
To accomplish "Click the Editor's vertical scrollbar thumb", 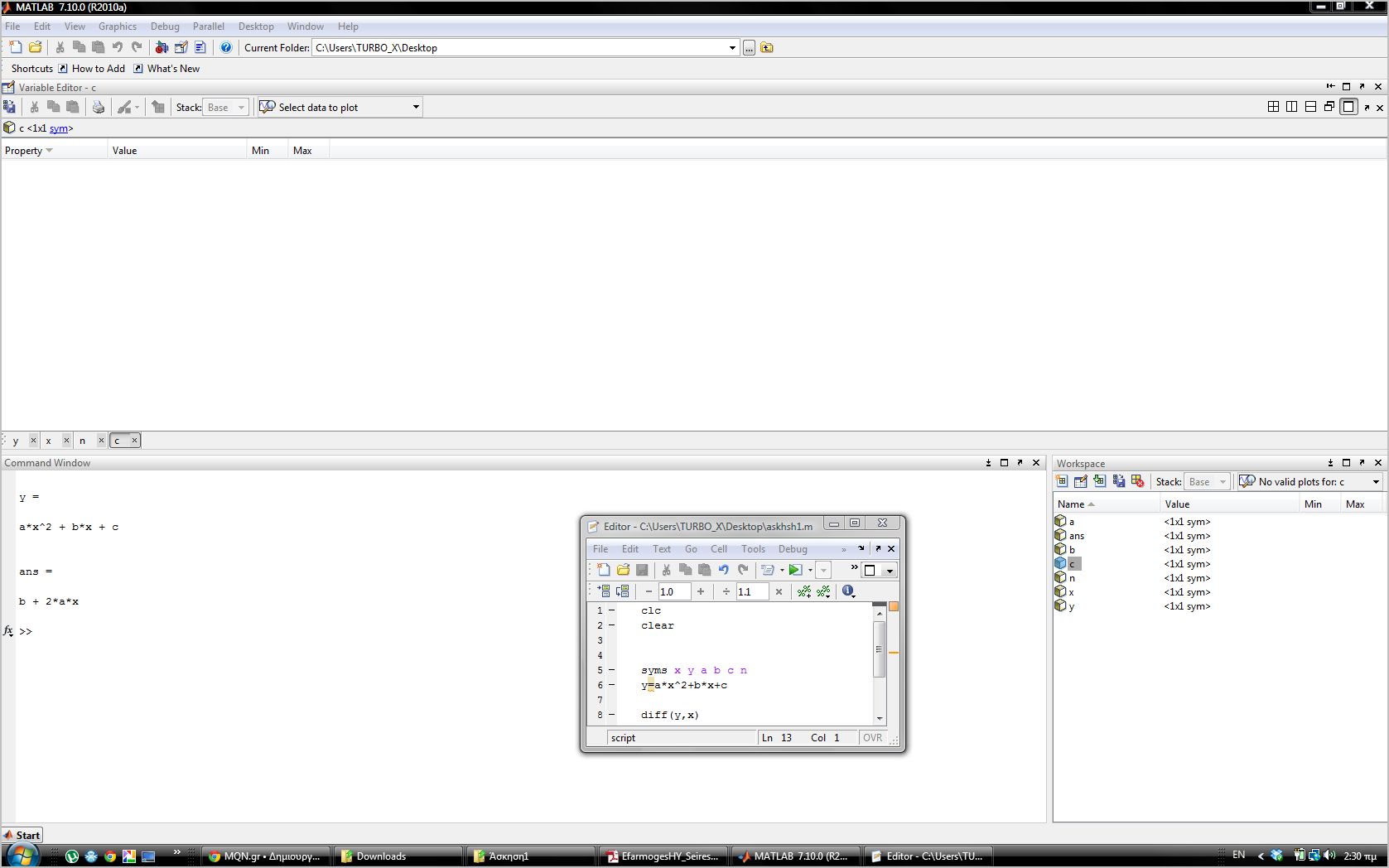I will pos(879,649).
